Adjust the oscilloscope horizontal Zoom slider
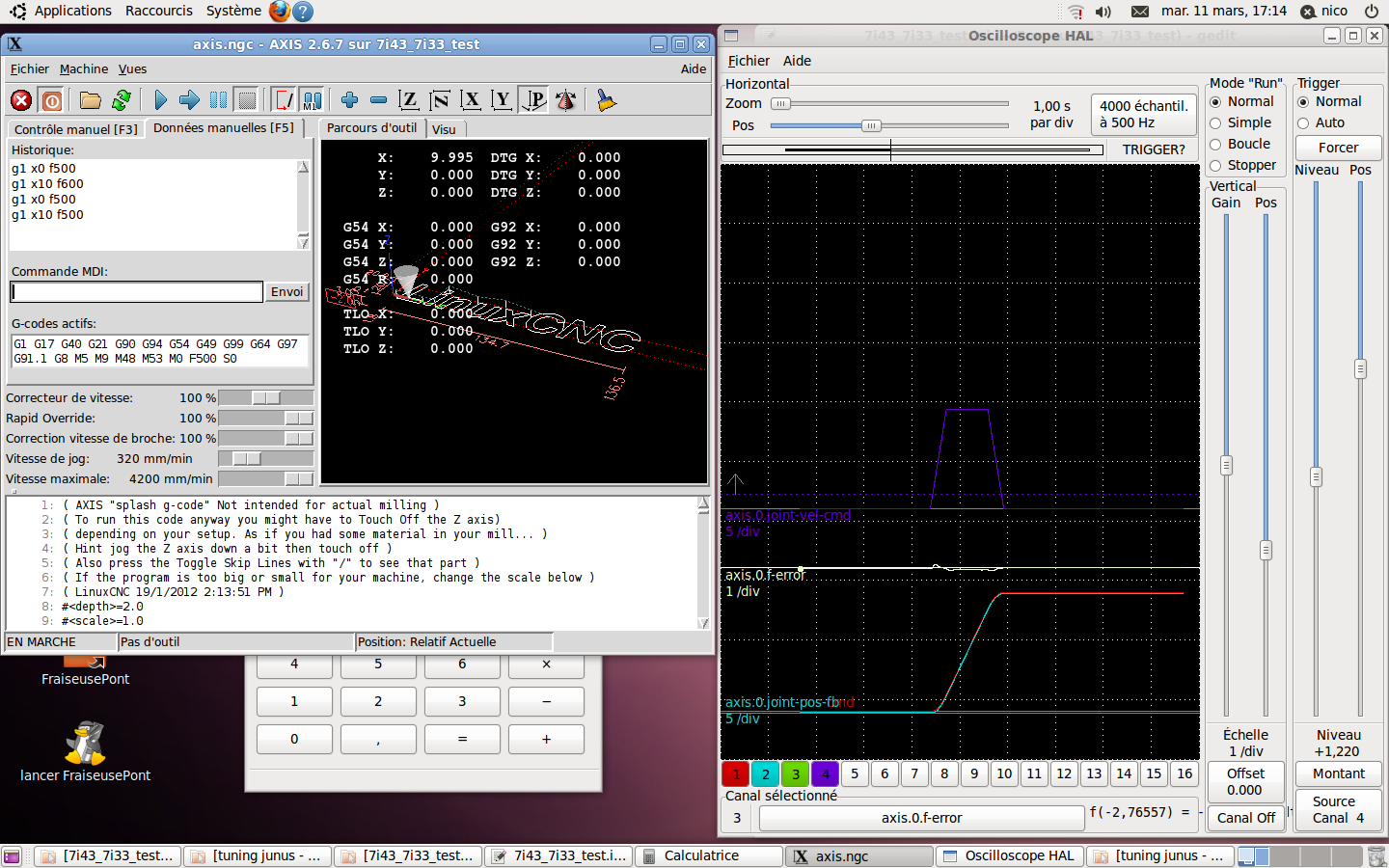 click(x=889, y=103)
